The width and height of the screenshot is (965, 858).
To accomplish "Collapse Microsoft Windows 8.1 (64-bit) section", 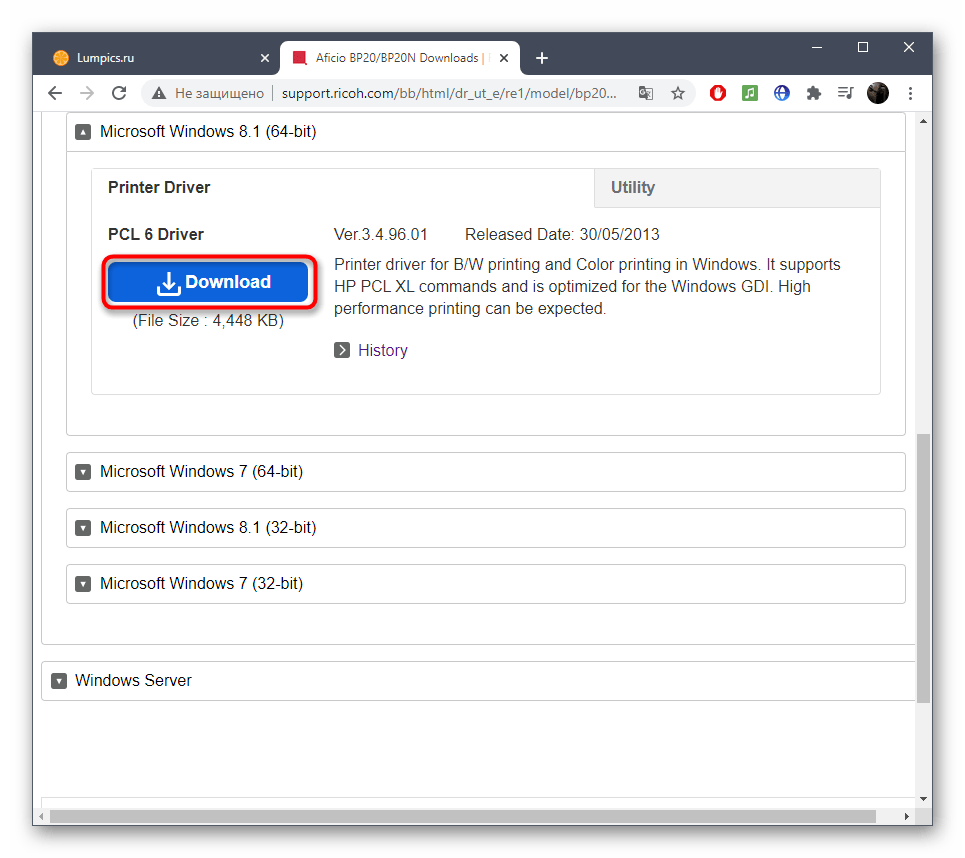I will pyautogui.click(x=486, y=132).
